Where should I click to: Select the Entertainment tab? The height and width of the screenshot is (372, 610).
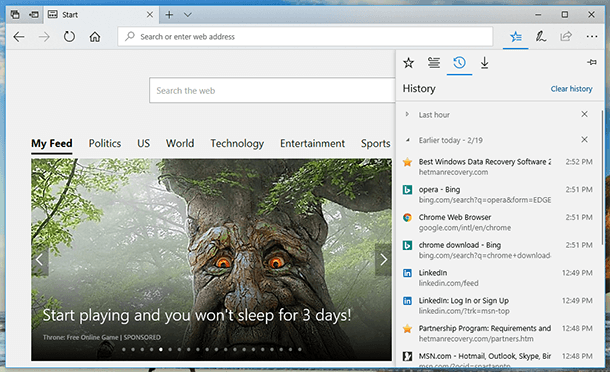click(x=312, y=144)
